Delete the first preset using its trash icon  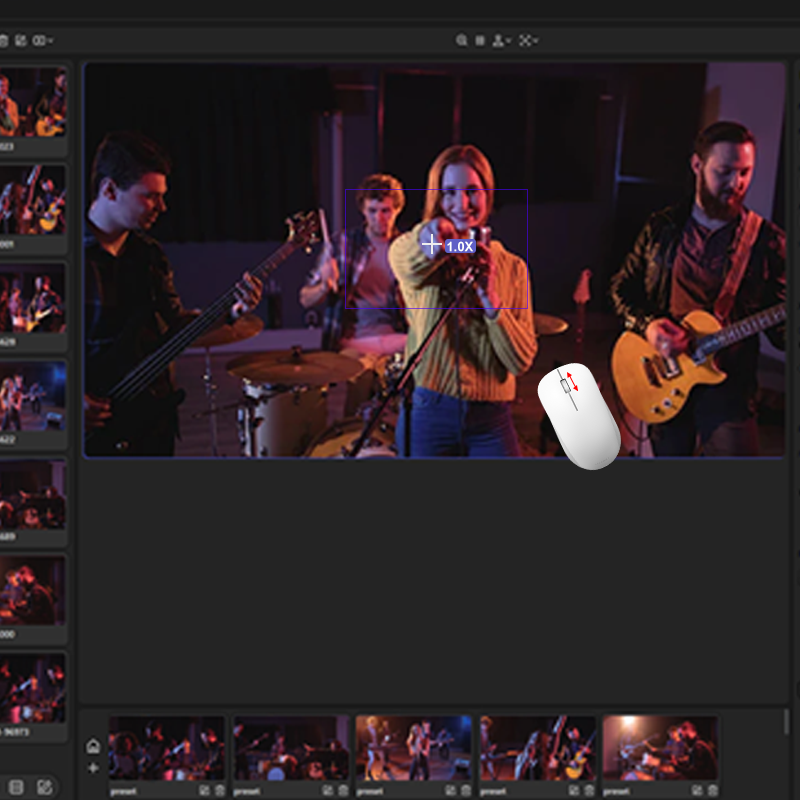[219, 790]
